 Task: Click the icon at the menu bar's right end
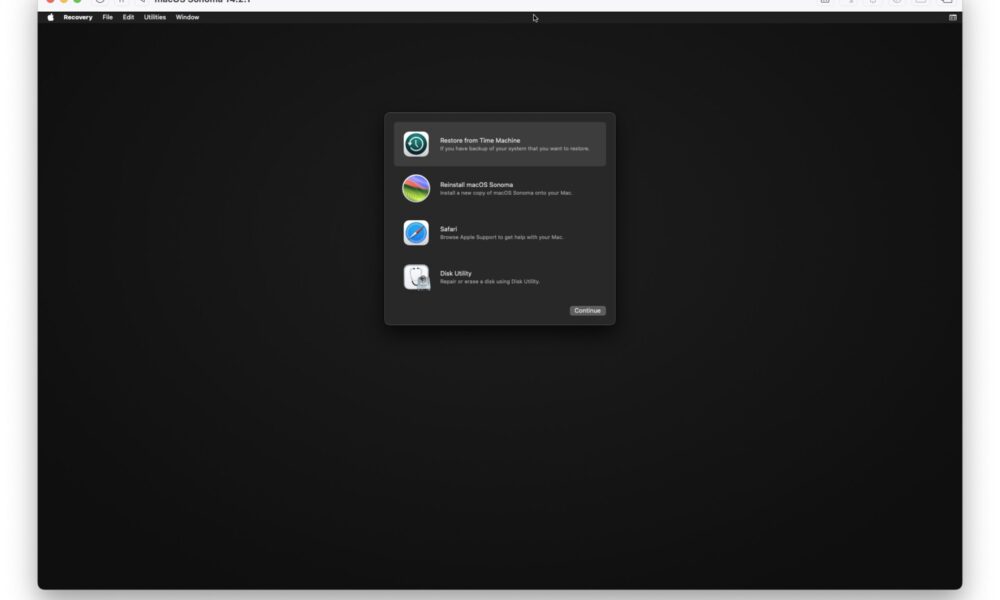pos(952,17)
